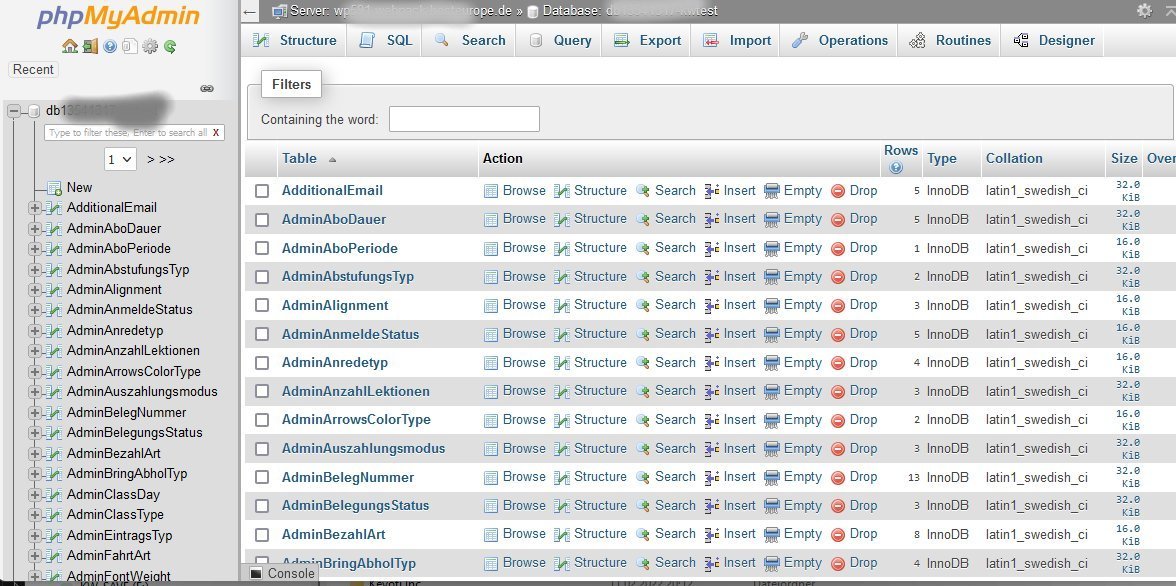Collapse the database tree node
Screen dimensions: 1176x586
(14, 111)
